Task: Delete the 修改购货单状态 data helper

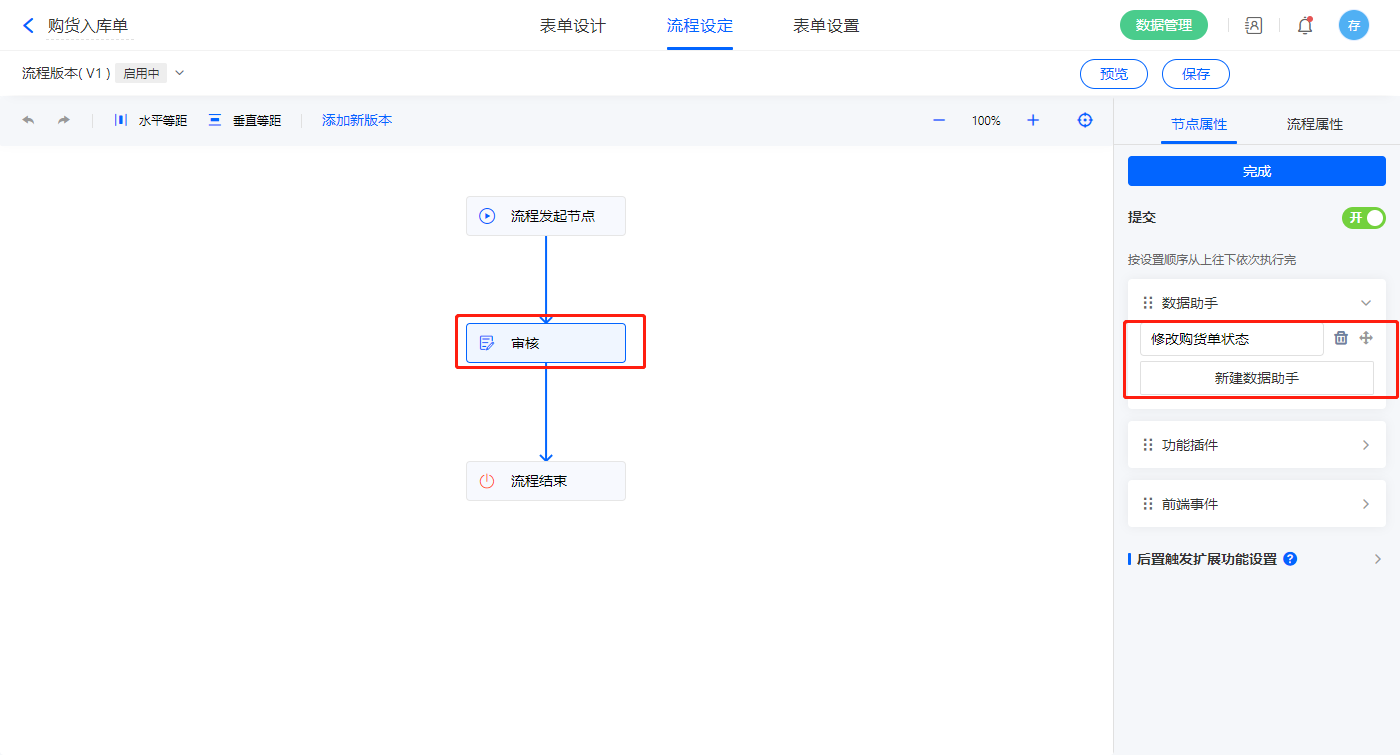Action: pos(1341,338)
